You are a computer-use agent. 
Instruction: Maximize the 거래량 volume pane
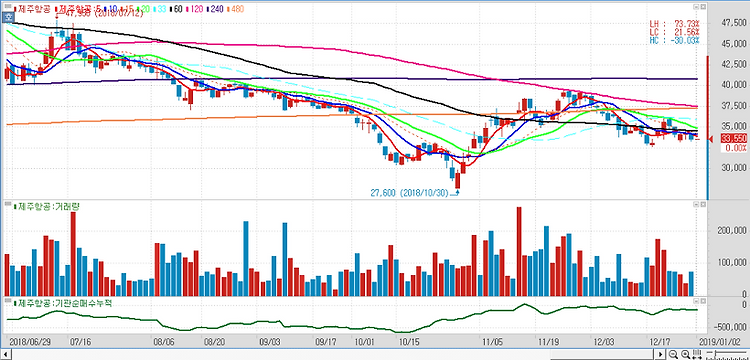pos(703,205)
